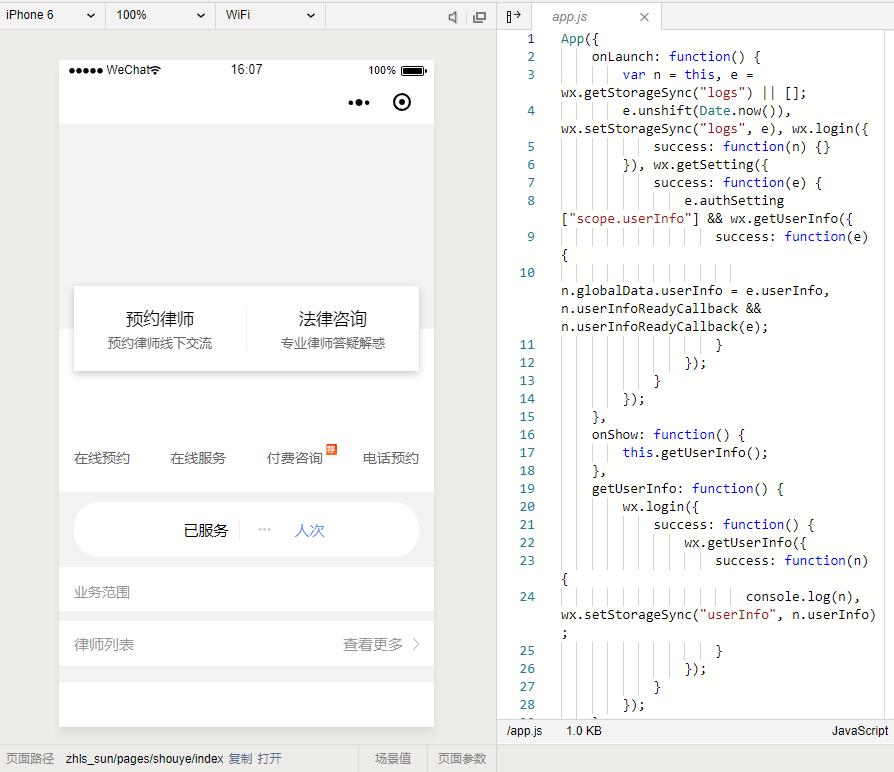Click the 律师列表 section header

click(x=104, y=645)
